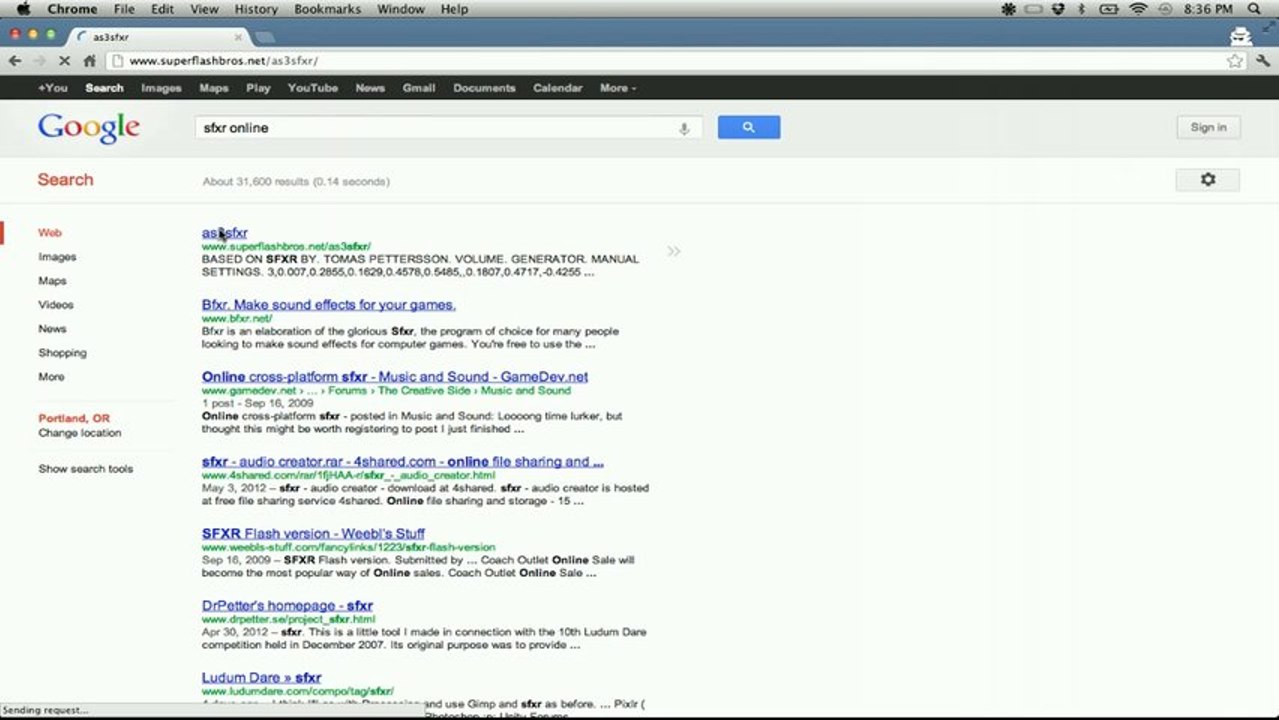Show preview arrows for as3sfxr result
The width and height of the screenshot is (1279, 720).
pyautogui.click(x=674, y=251)
